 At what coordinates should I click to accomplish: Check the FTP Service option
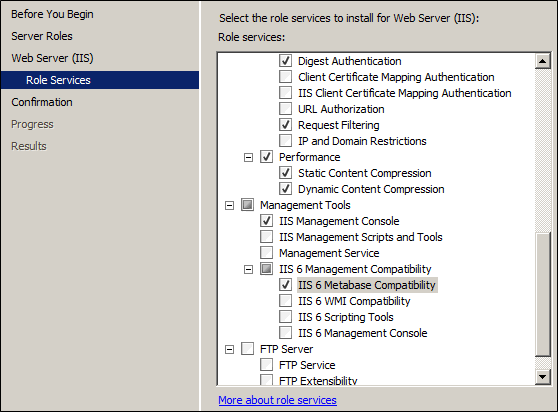pyautogui.click(x=267, y=365)
